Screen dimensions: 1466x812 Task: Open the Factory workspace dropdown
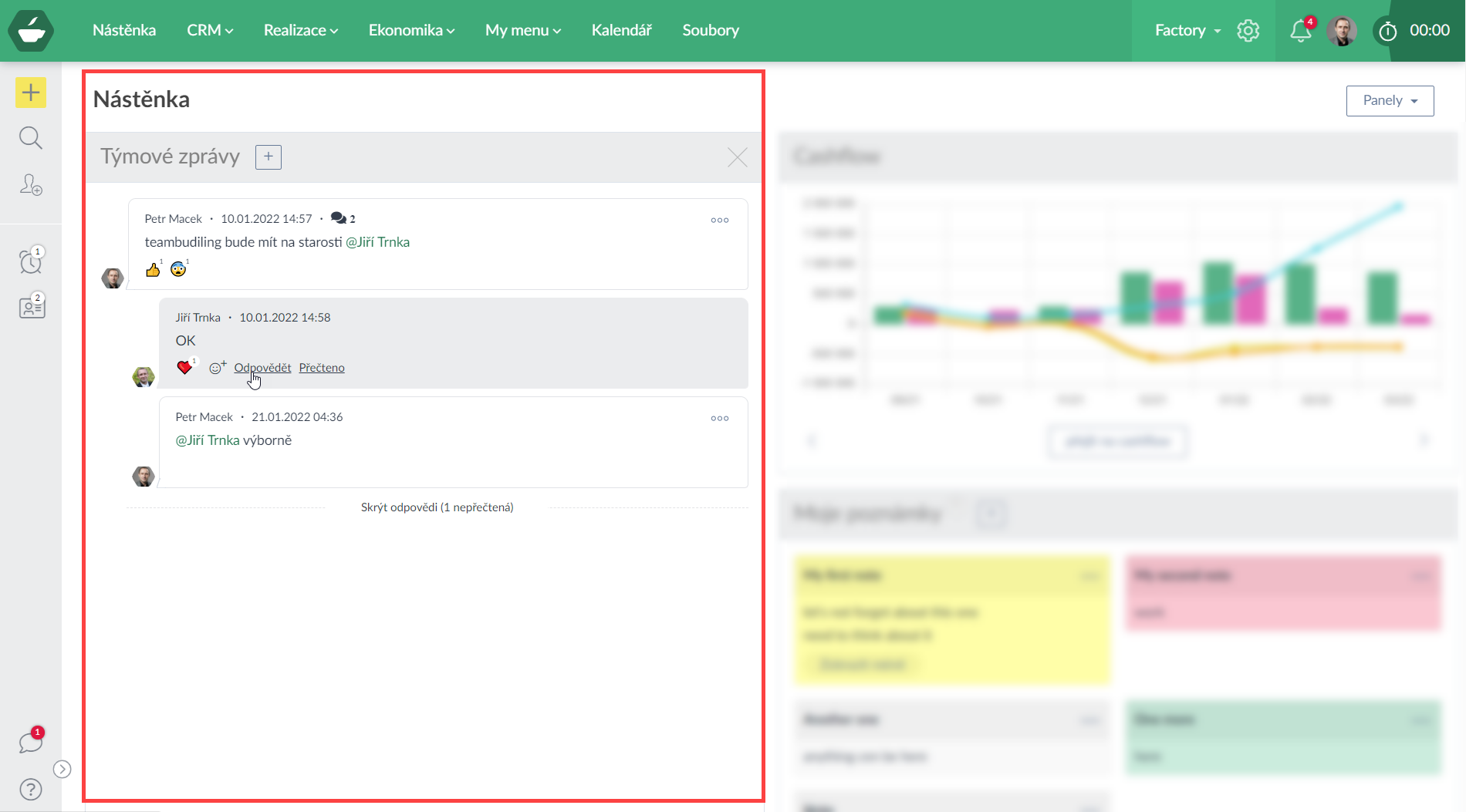[x=1187, y=31]
